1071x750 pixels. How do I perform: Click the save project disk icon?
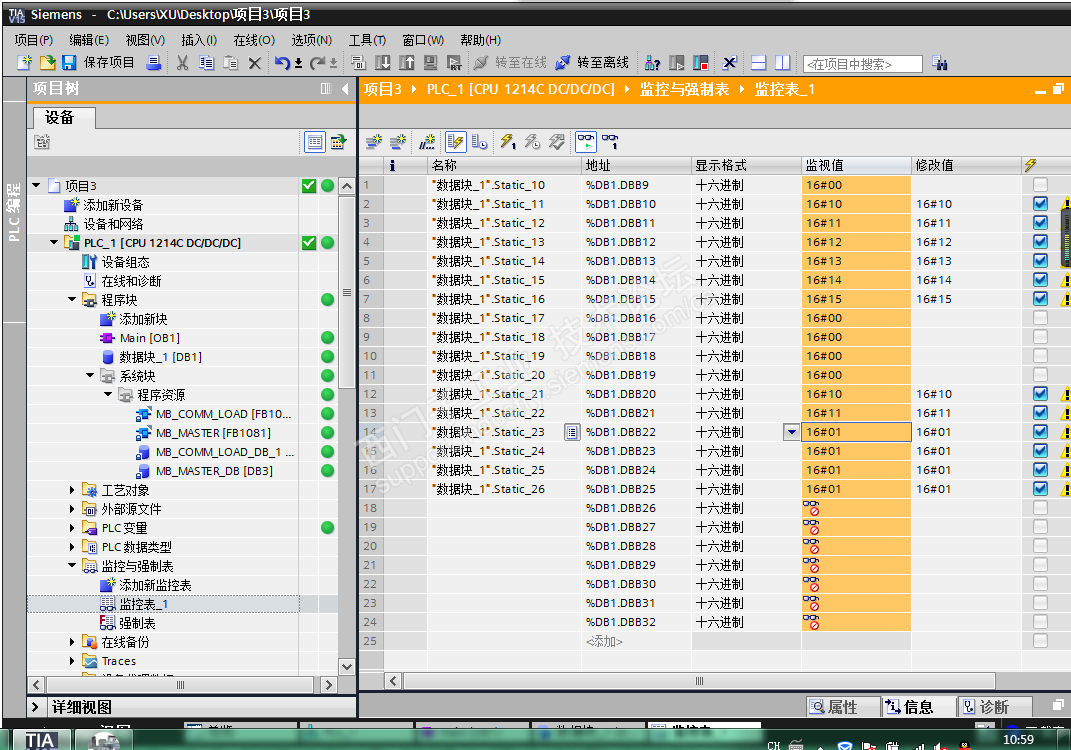(x=69, y=63)
